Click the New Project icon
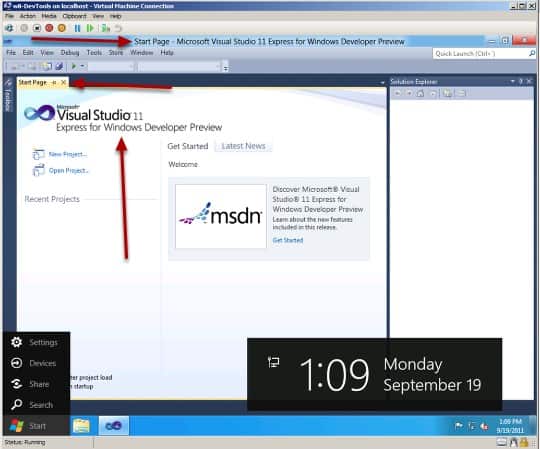 click(38, 154)
